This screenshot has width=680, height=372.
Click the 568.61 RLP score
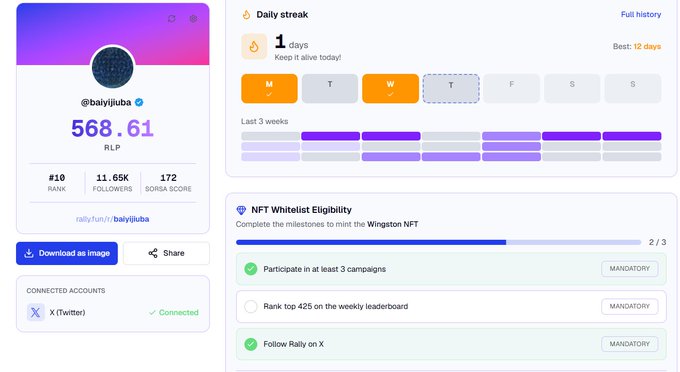coord(112,129)
